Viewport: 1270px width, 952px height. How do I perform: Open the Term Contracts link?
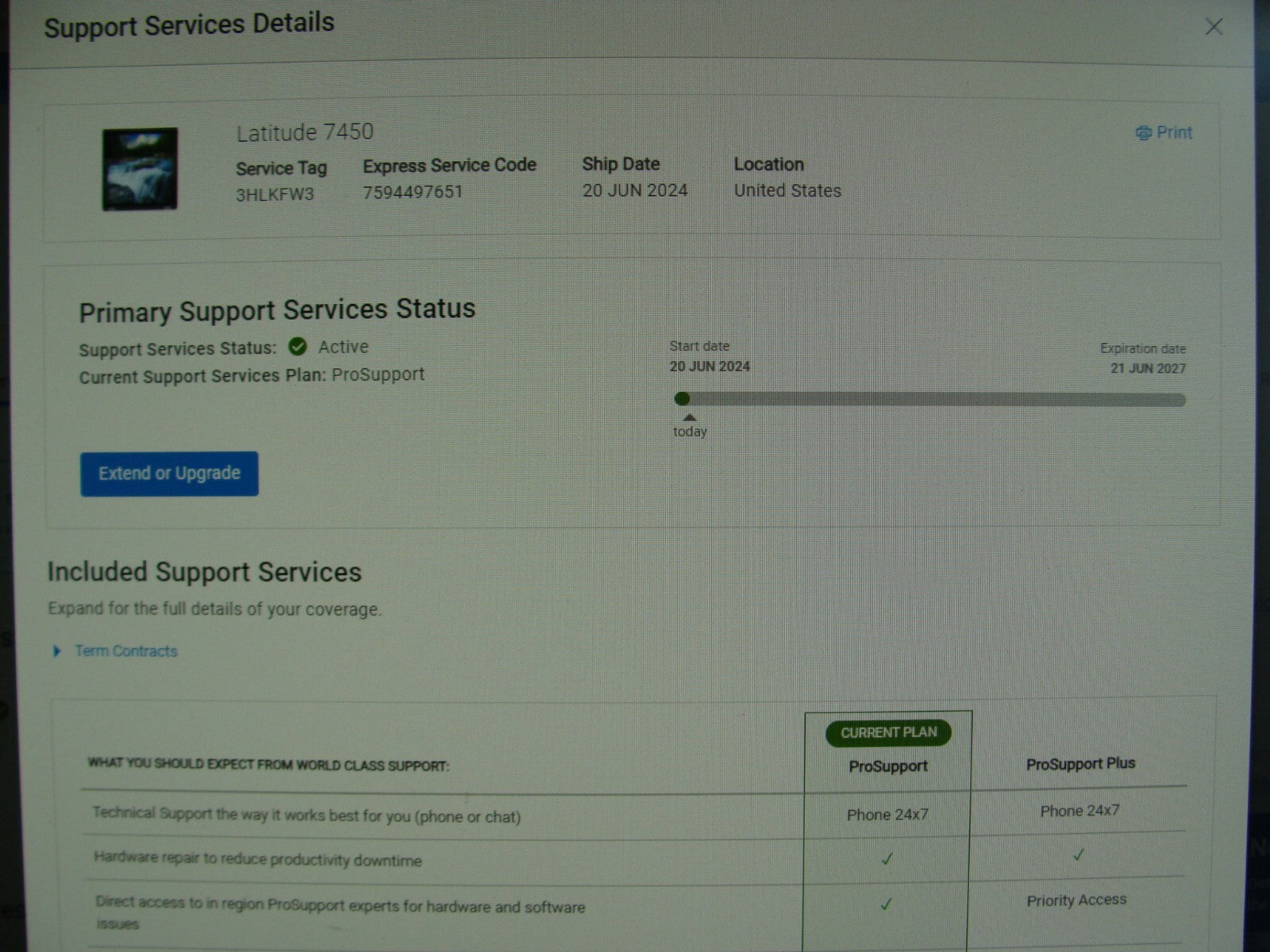pos(125,651)
